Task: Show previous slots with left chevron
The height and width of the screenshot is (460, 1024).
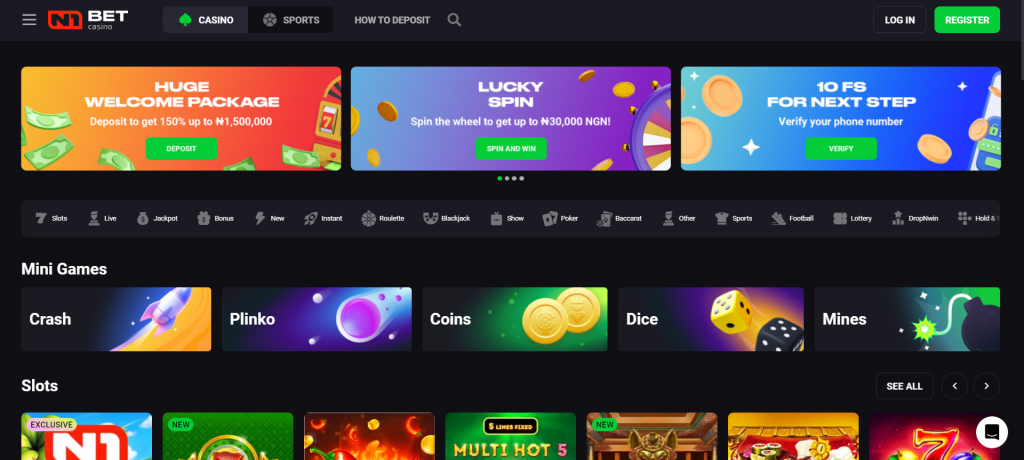Action: tap(954, 386)
